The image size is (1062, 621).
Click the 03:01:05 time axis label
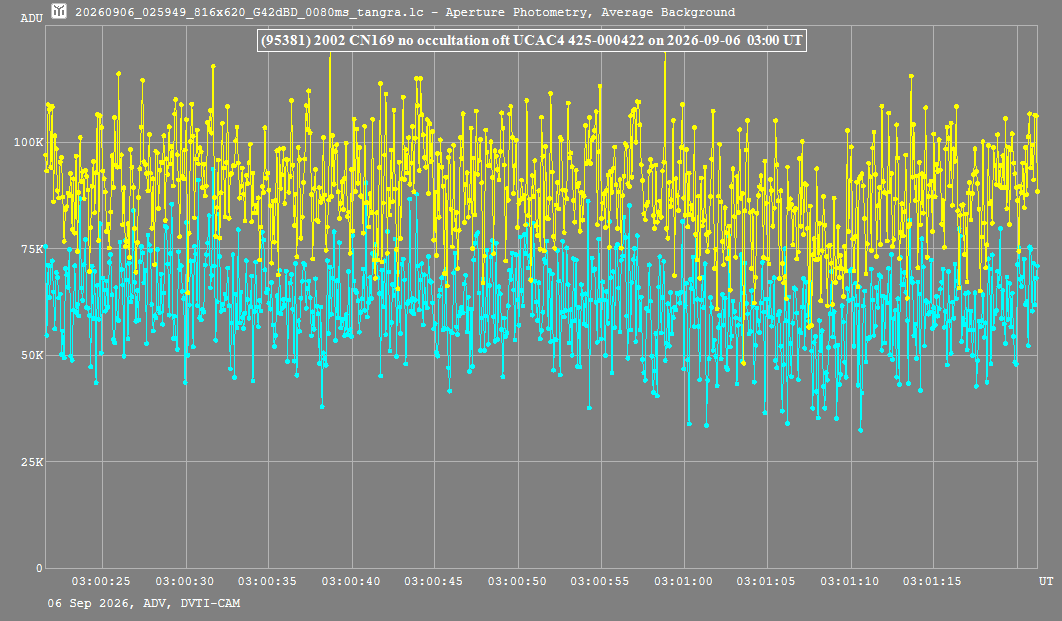point(766,581)
